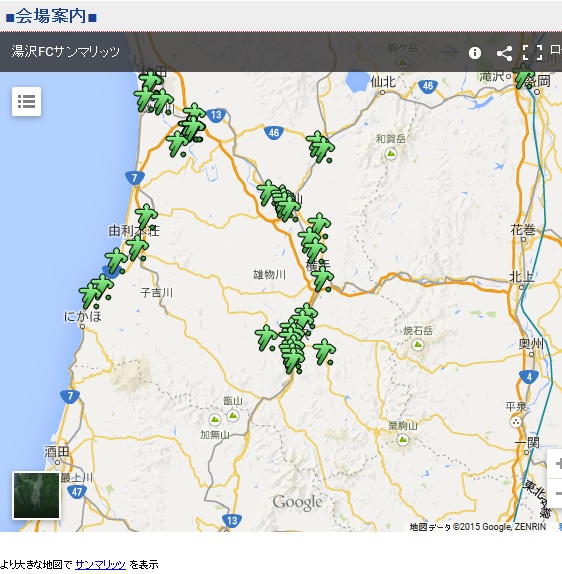Screen dimensions: 562x574
Task: Open the map in fullscreen view
Action: 532,53
